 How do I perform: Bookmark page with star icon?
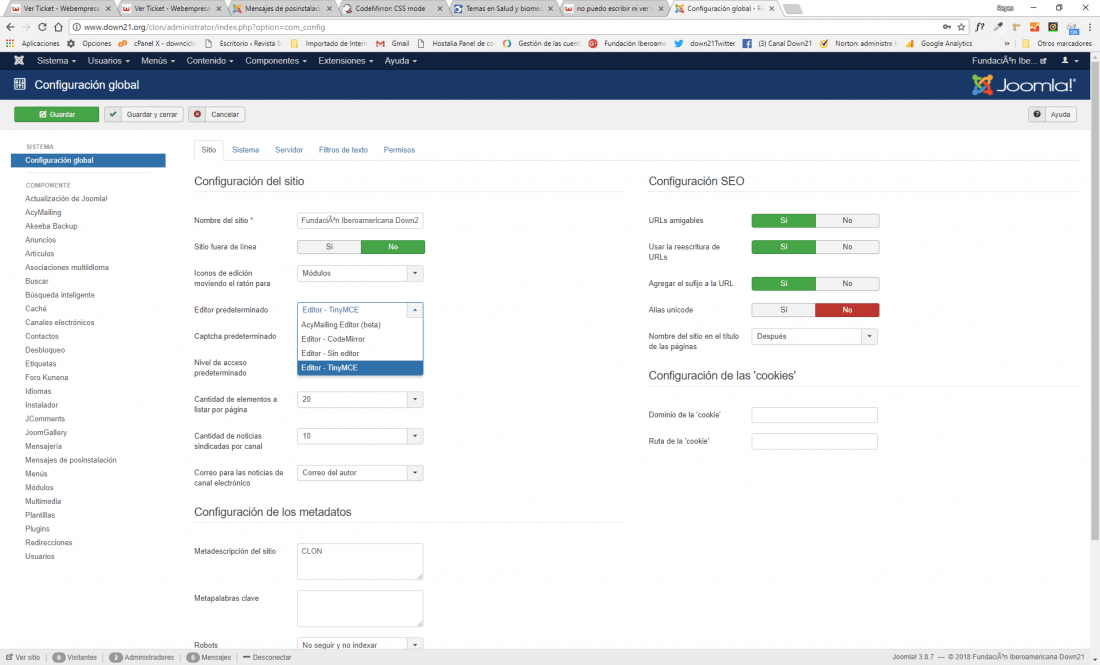tap(961, 27)
